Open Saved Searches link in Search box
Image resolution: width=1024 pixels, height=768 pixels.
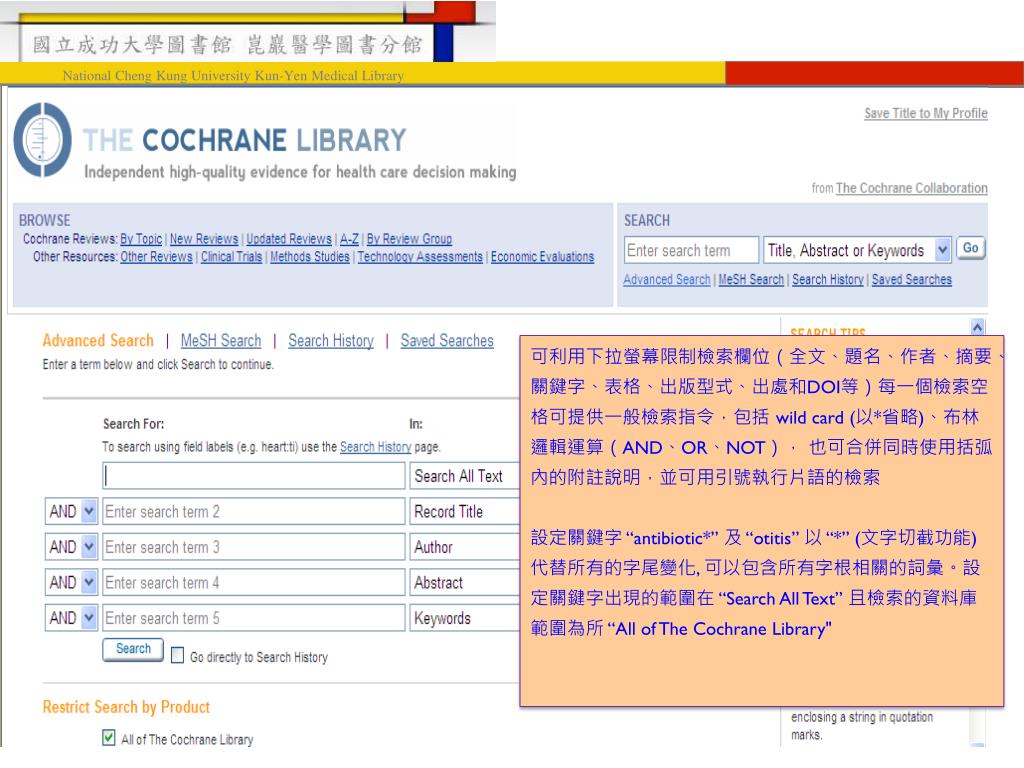[x=911, y=280]
